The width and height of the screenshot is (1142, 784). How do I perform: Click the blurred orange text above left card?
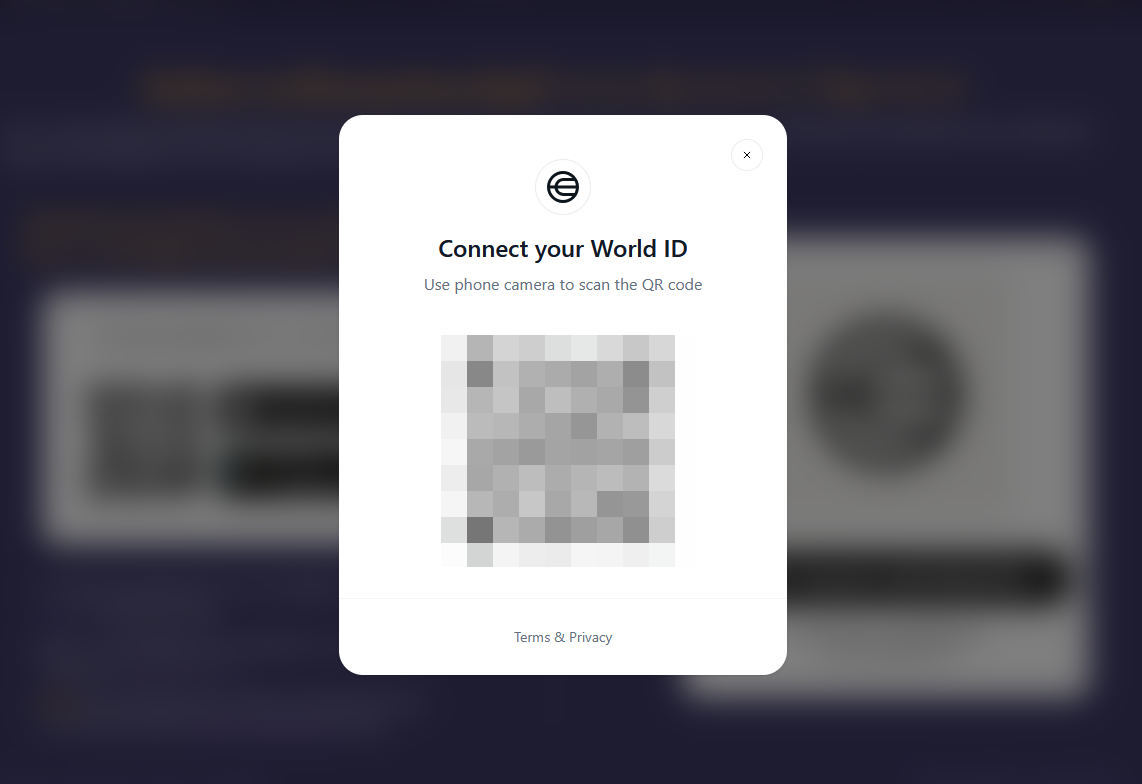click(182, 235)
